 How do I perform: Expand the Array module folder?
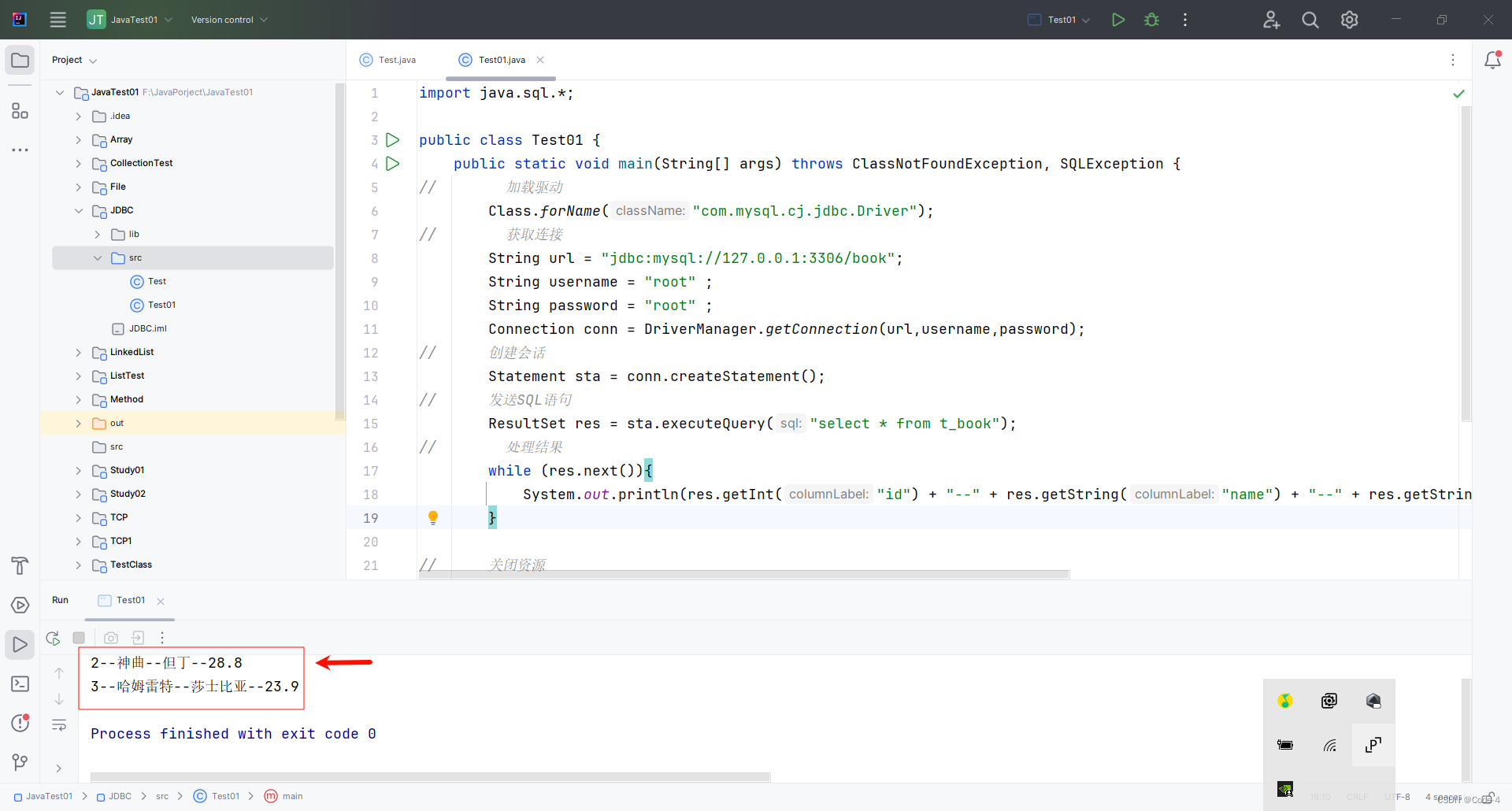[x=78, y=140]
